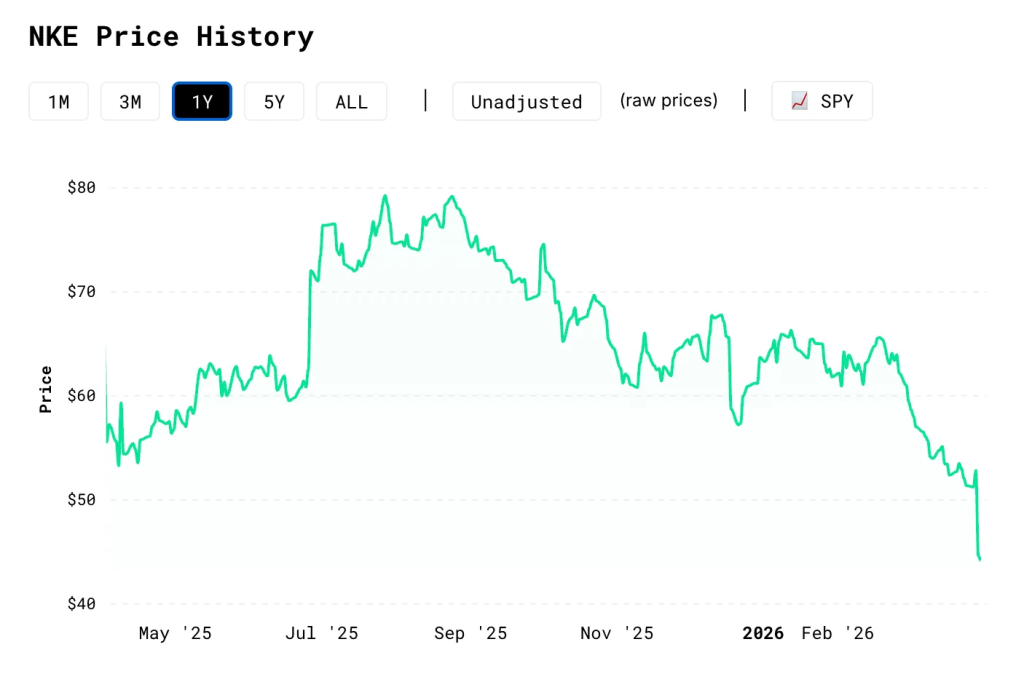Click the Sep '25 x-axis label
This screenshot has width=1024, height=674.
[470, 633]
